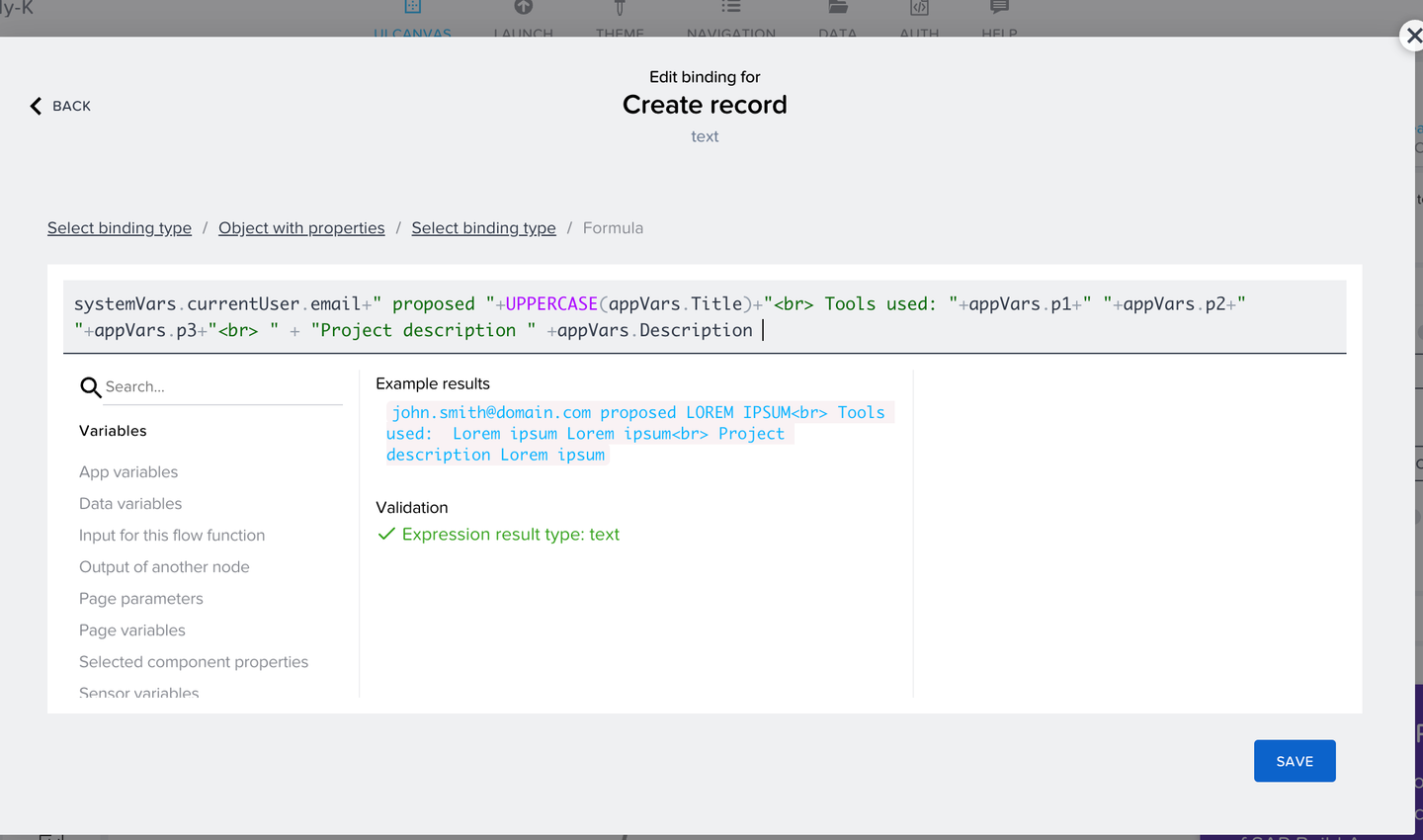
Task: Open NAVIGATION tab in background header
Action: pos(731,20)
